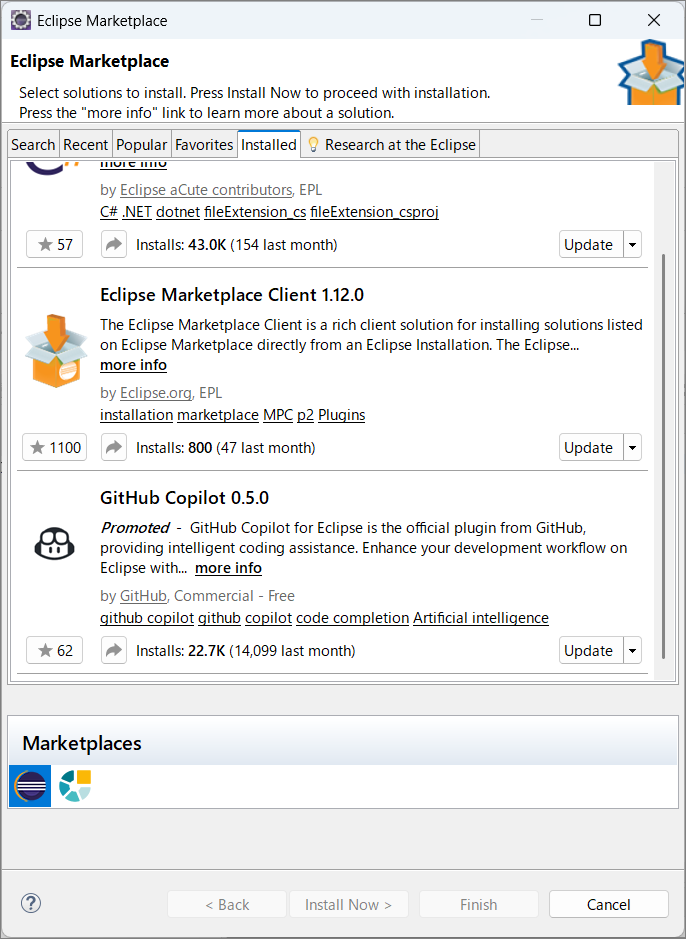Click the Plugins tag link
Image resolution: width=686 pixels, height=939 pixels.
(341, 415)
